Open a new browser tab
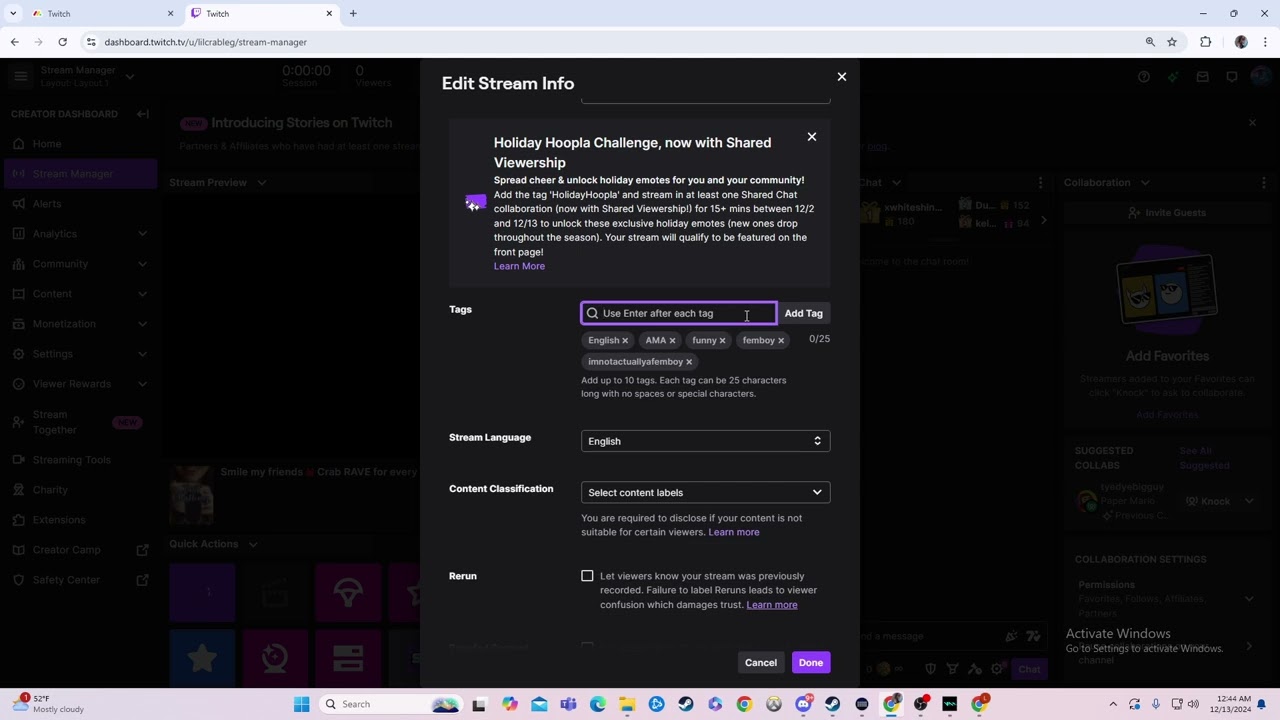 (353, 14)
